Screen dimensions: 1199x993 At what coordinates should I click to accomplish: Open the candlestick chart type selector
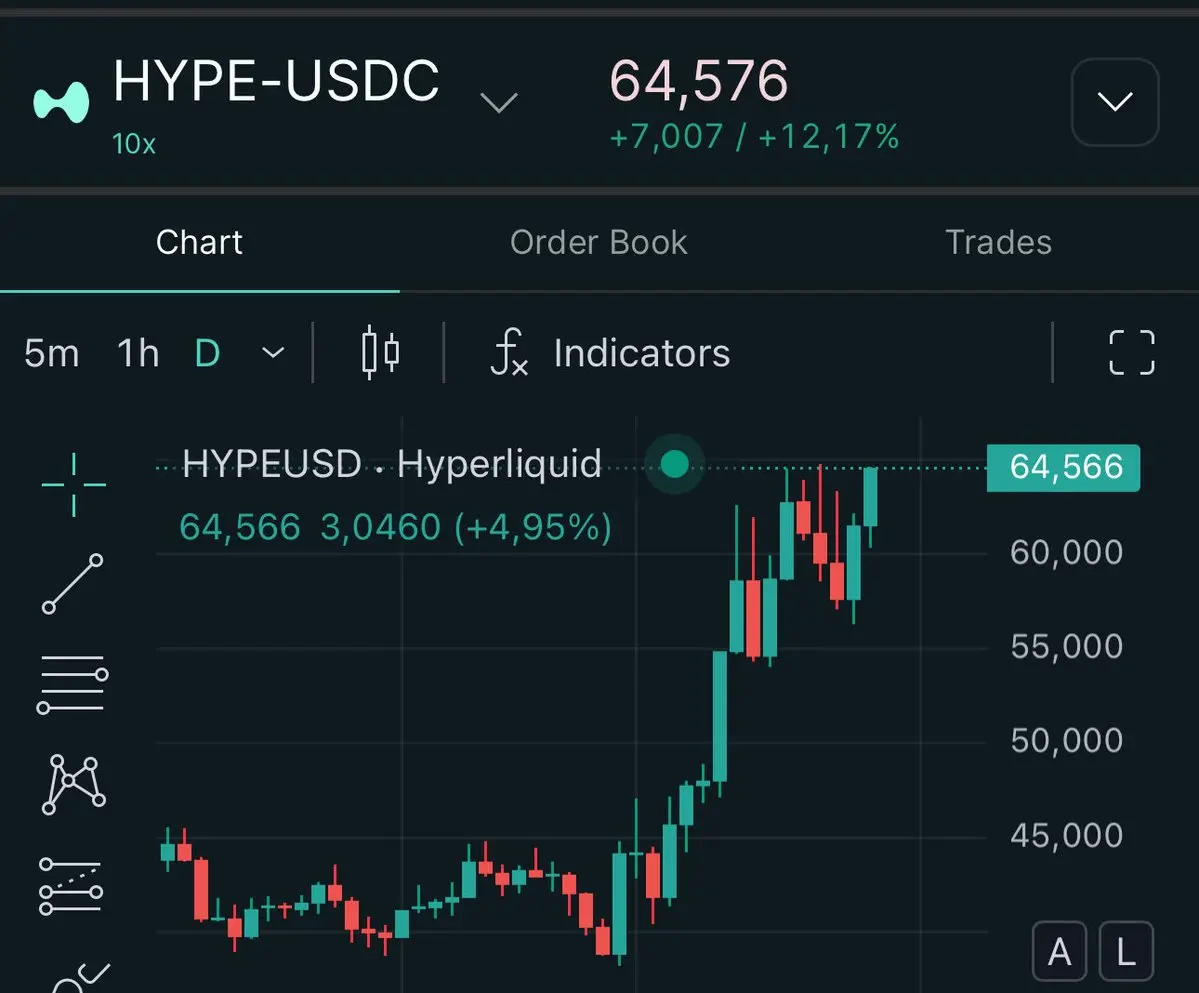pos(380,352)
